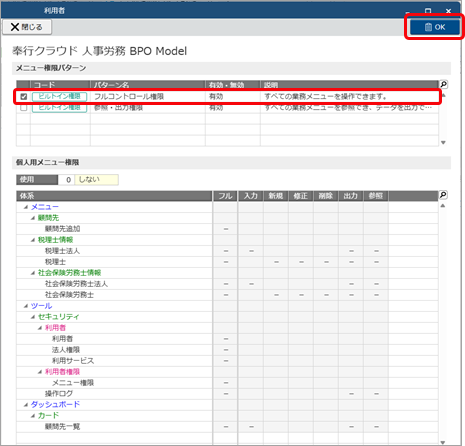Collapse the 利用者権限 tree node
The width and height of the screenshot is (465, 446).
[40, 372]
